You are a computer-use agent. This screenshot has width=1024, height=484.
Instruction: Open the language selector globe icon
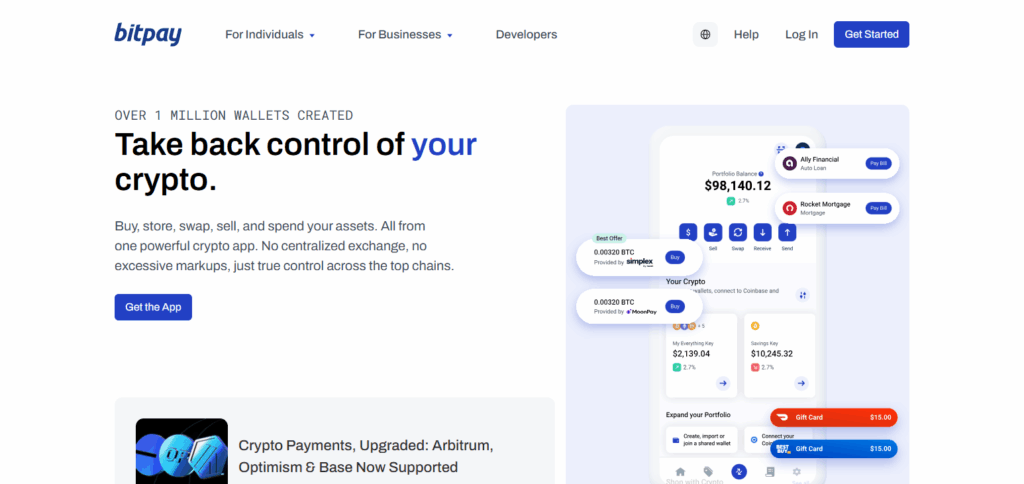click(x=705, y=35)
